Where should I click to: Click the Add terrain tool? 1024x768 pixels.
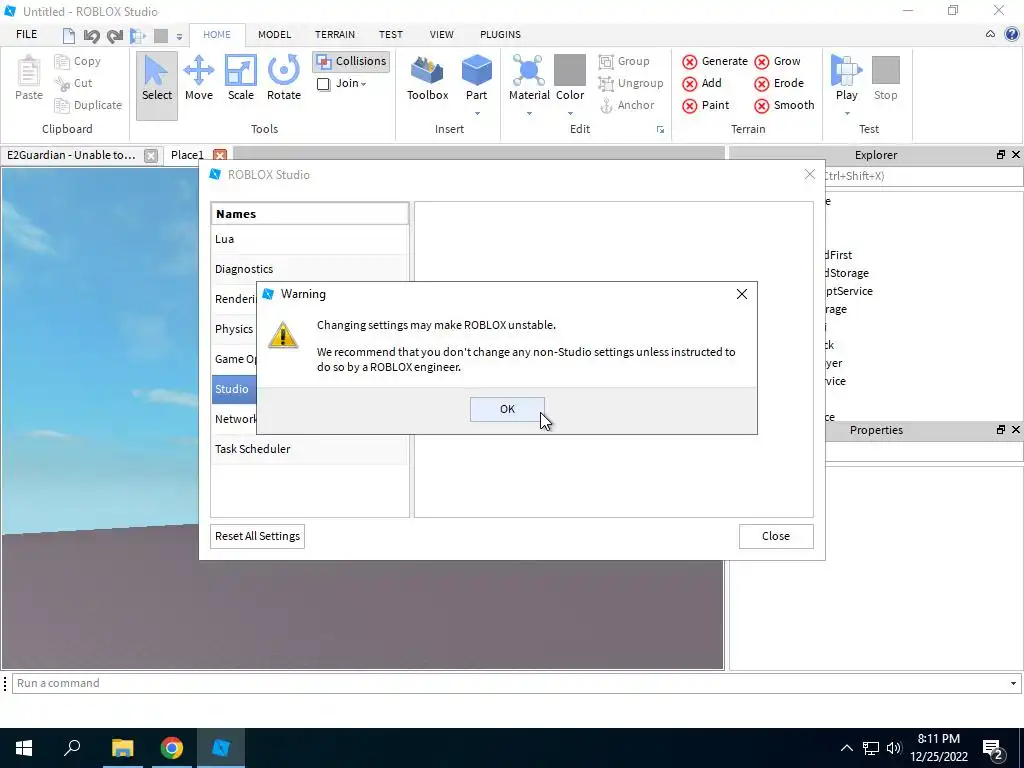(702, 84)
